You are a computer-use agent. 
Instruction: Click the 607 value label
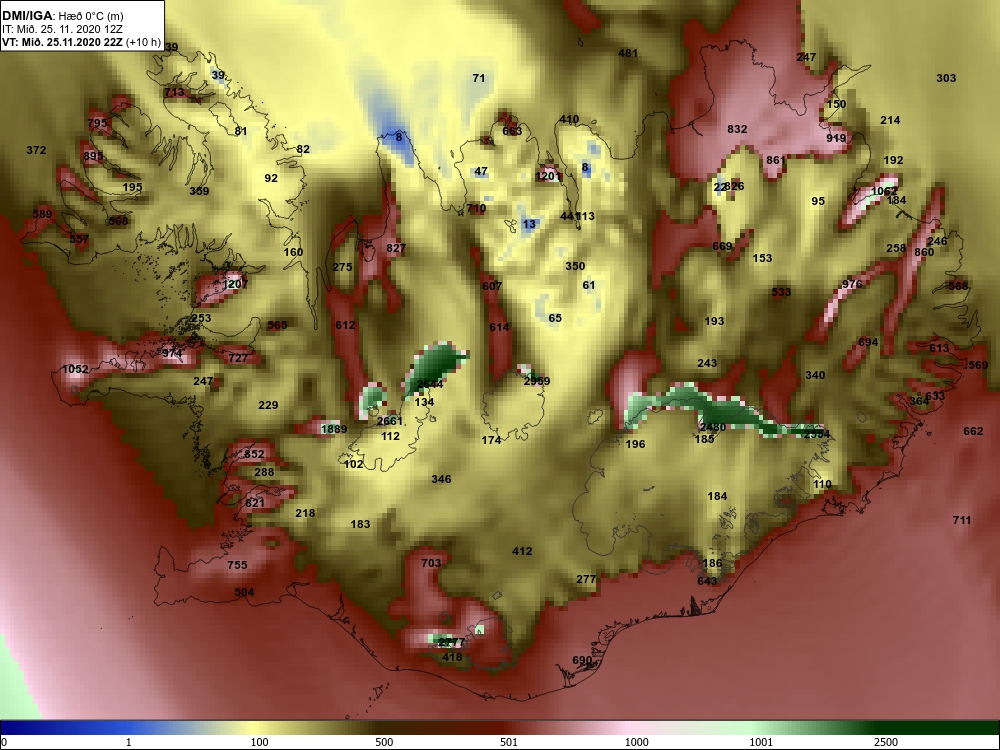(492, 286)
